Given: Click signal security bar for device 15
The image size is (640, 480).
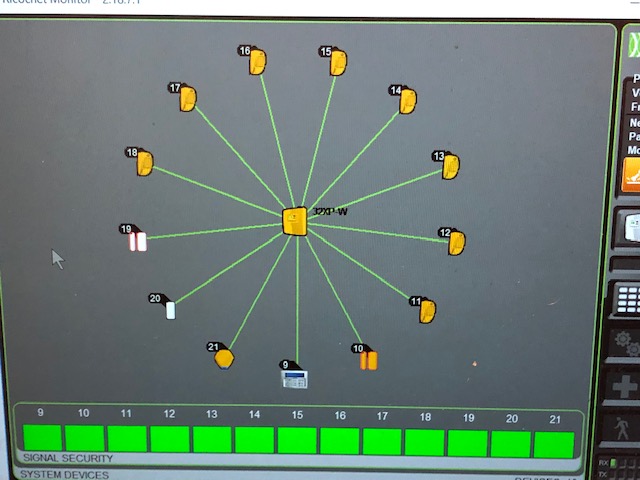Looking at the screenshot, I should tap(297, 440).
